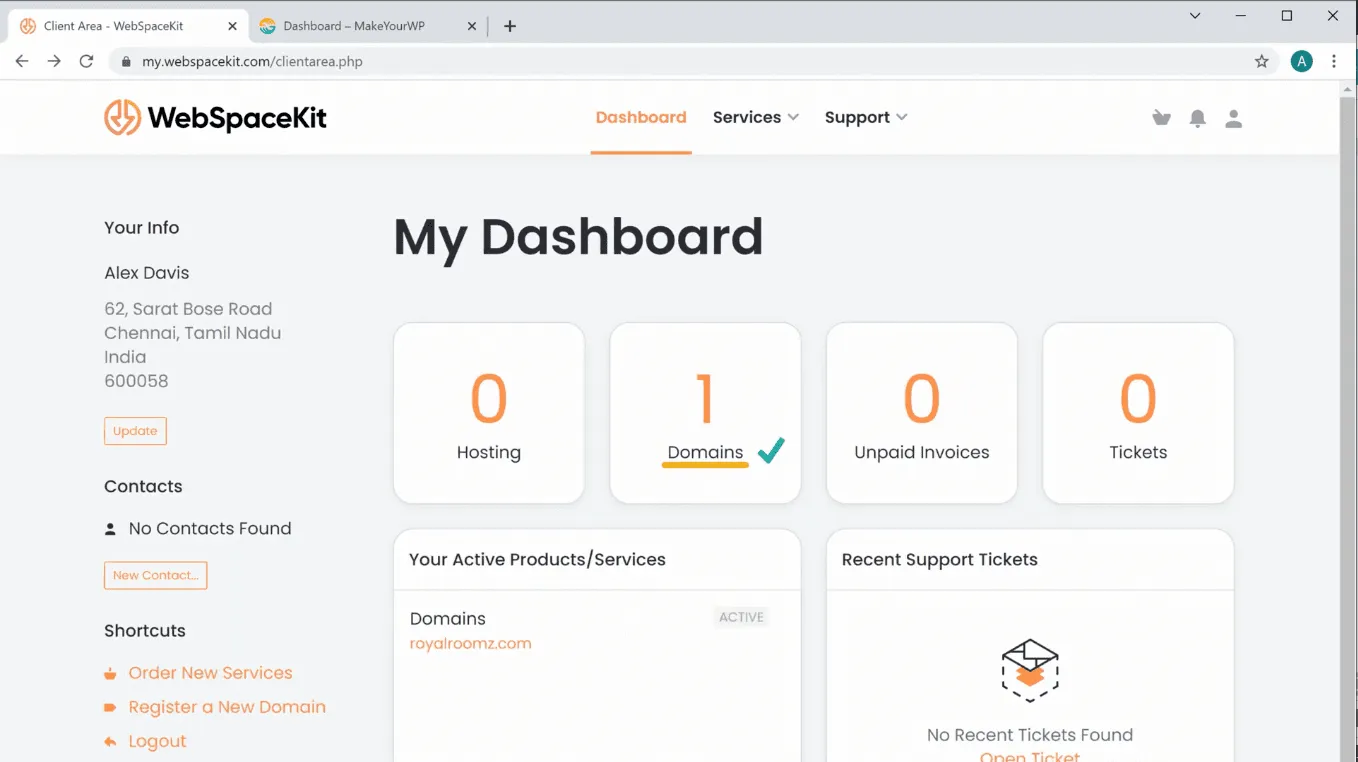
Task: Click the New Contact button
Action: coord(155,575)
